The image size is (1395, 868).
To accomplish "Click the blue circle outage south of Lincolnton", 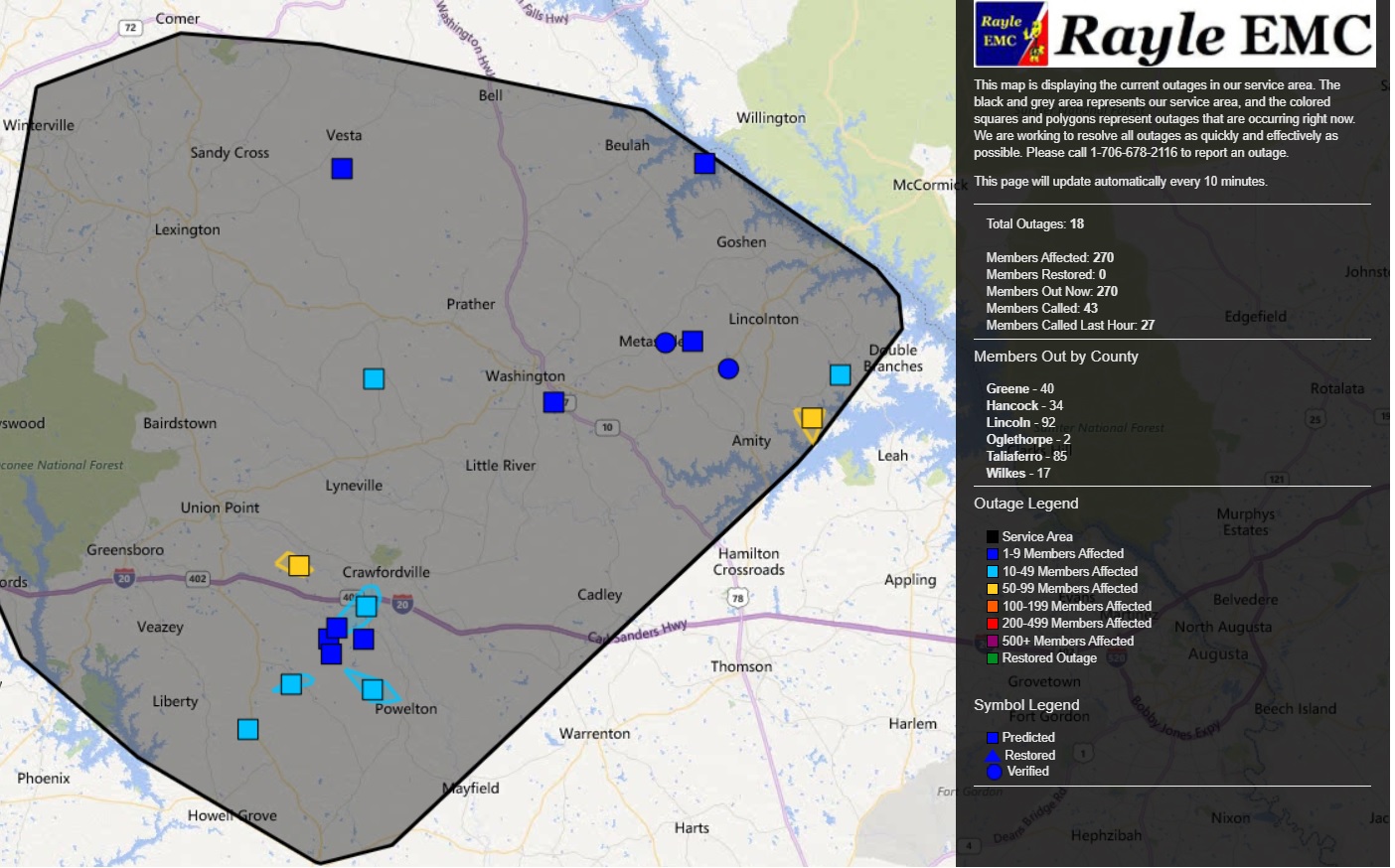I will 728,368.
